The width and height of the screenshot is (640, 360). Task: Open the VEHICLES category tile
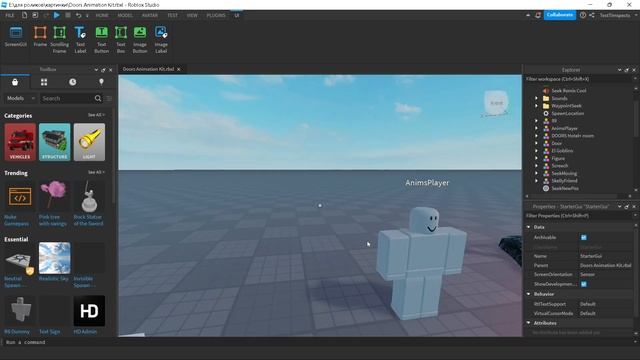pos(20,142)
